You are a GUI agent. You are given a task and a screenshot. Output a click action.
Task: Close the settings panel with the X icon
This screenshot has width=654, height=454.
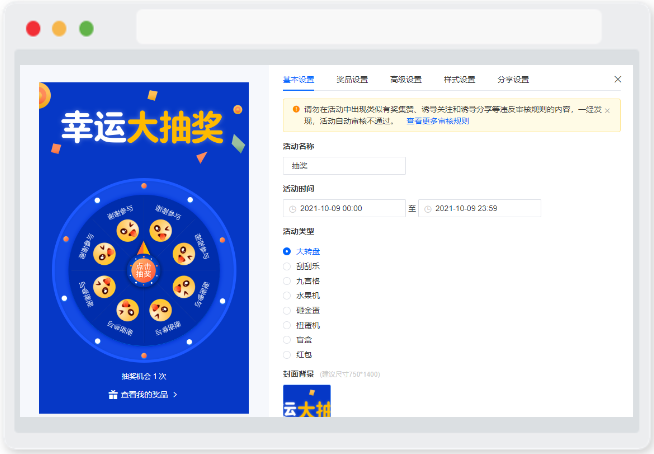(618, 79)
